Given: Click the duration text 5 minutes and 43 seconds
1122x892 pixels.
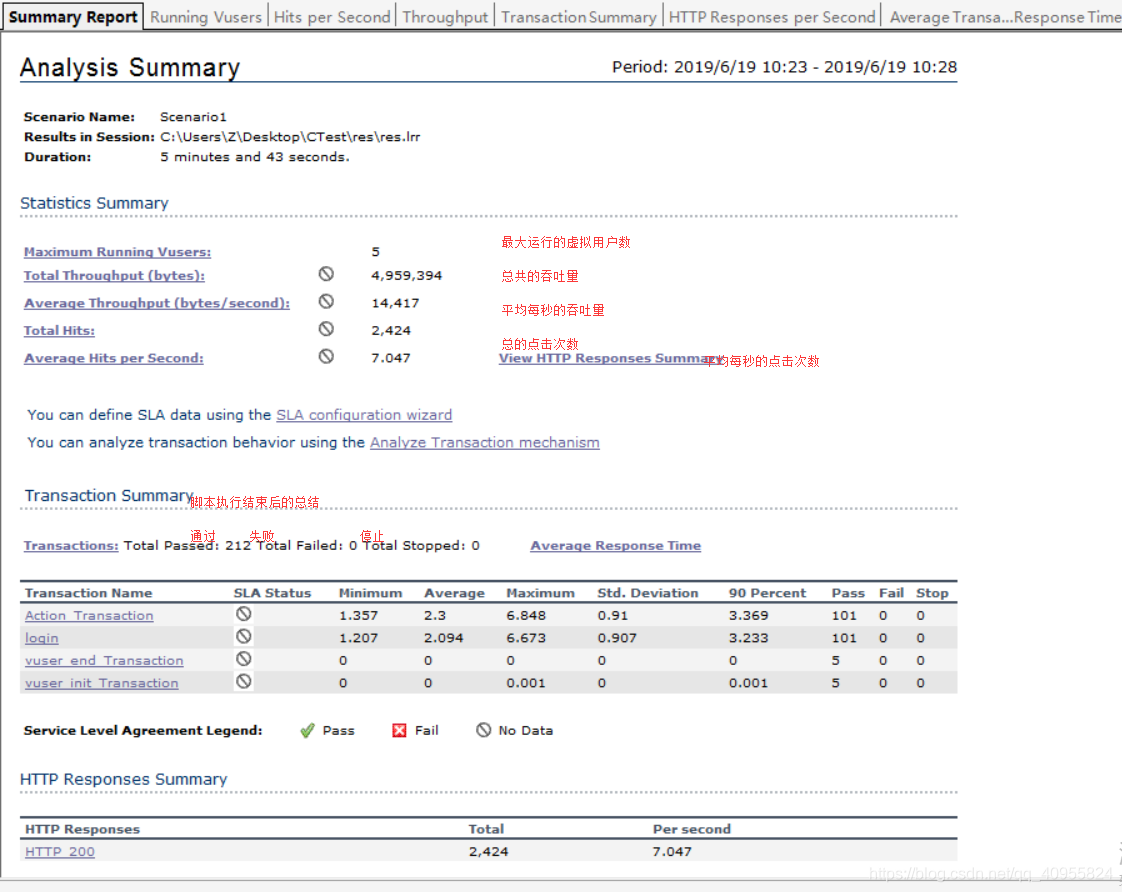Looking at the screenshot, I should tap(255, 157).
